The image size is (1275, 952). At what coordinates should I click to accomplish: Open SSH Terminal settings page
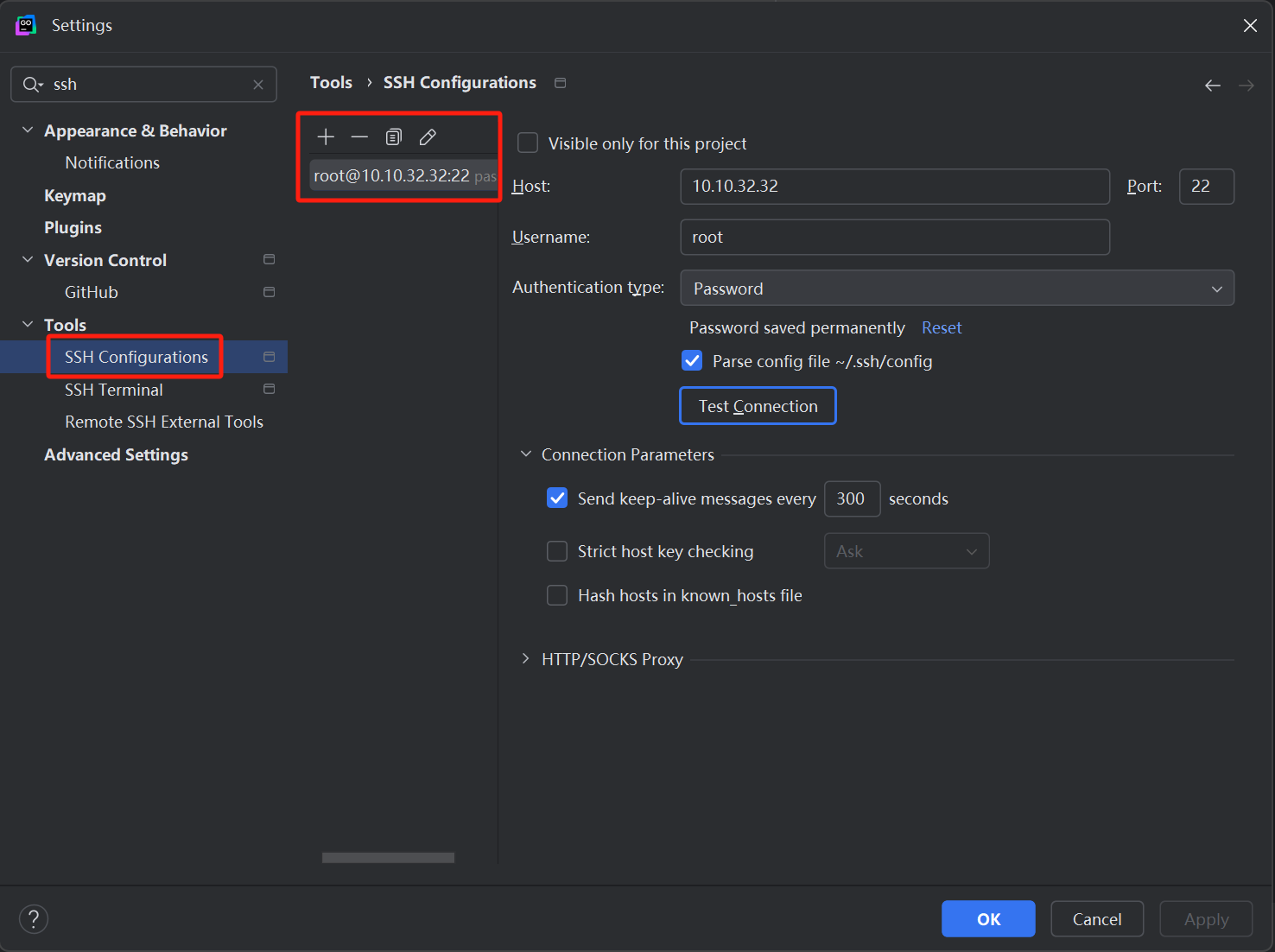[113, 390]
